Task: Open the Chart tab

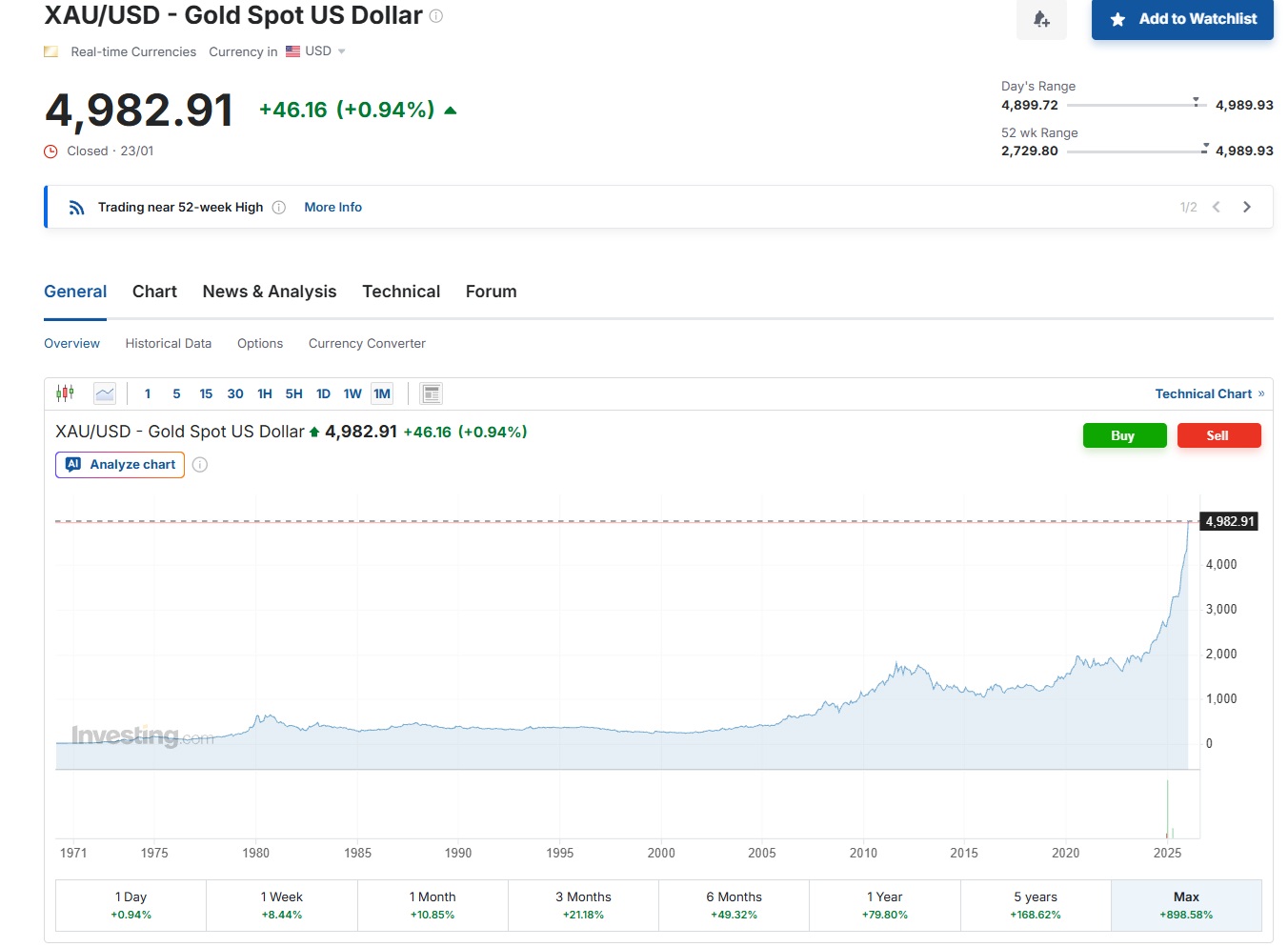Action: pyautogui.click(x=154, y=292)
